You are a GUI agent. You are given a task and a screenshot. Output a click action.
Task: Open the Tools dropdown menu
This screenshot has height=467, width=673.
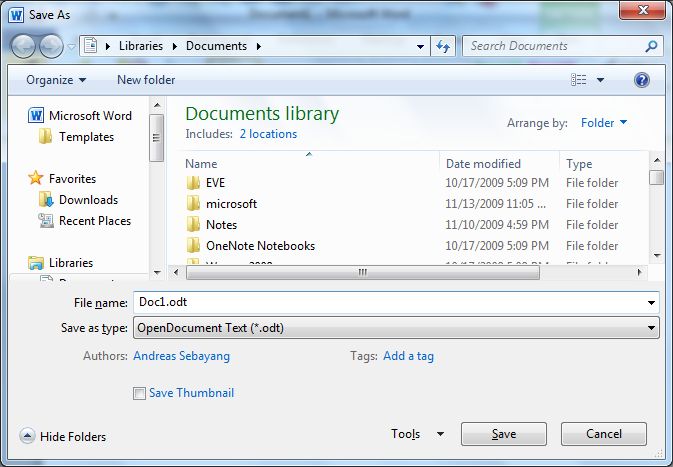coord(417,434)
